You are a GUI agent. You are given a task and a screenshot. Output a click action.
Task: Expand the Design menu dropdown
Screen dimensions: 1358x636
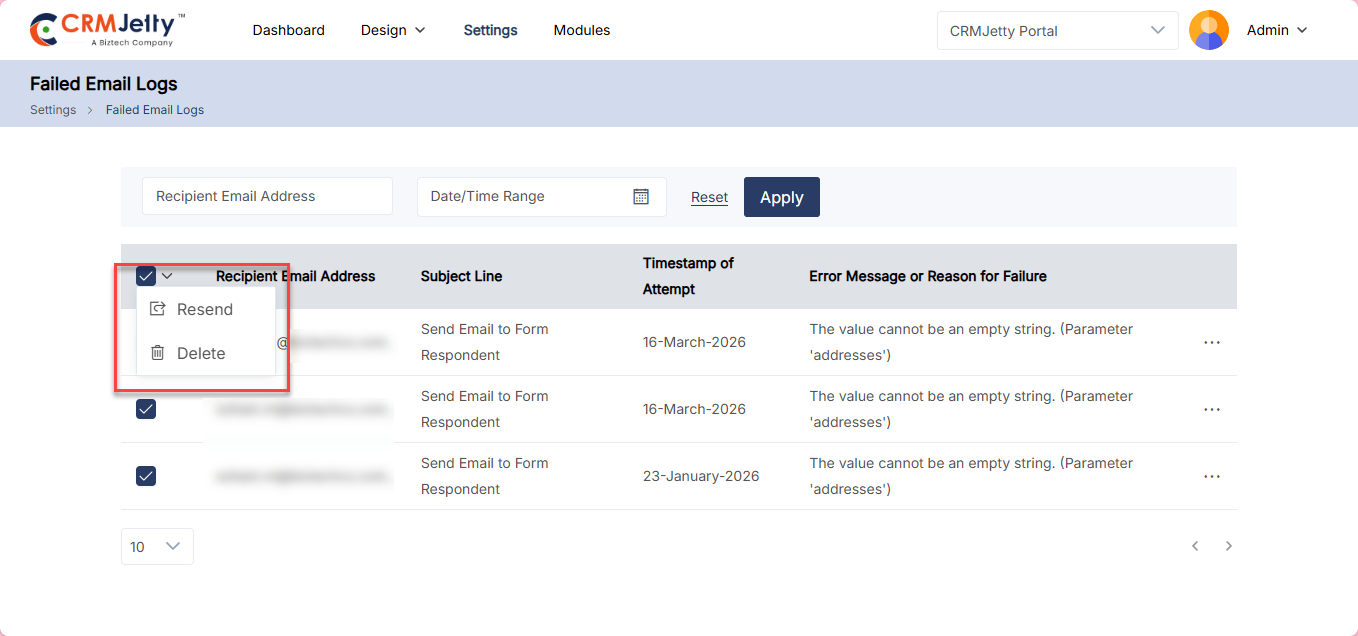point(393,30)
